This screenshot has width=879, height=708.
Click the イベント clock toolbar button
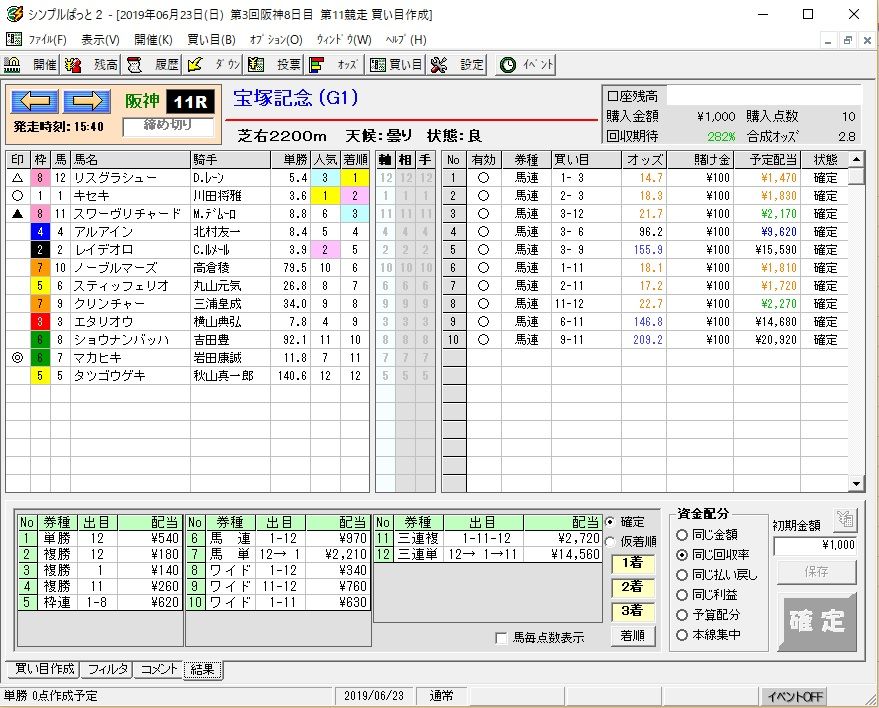[526, 65]
